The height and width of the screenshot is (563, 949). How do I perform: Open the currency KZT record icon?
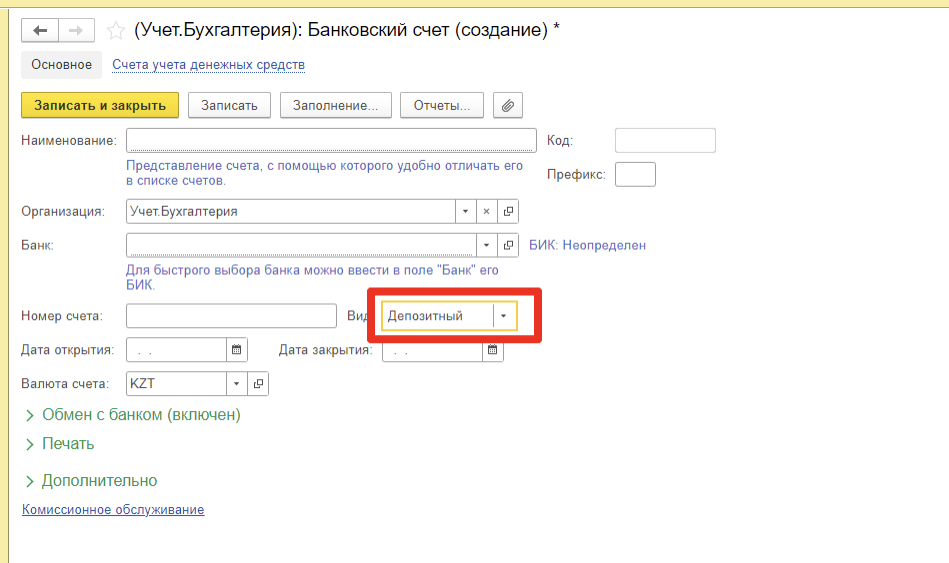[x=257, y=383]
